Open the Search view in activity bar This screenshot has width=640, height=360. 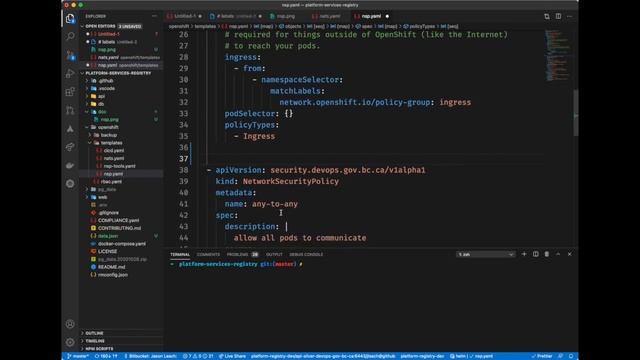click(70, 36)
